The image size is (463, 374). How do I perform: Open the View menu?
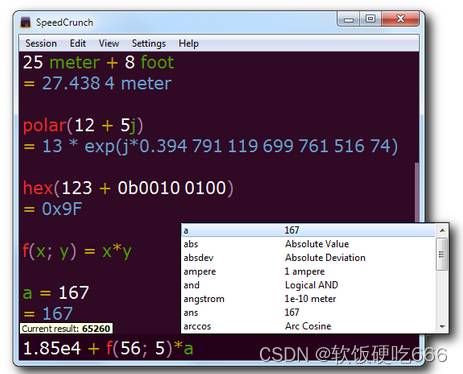point(109,43)
